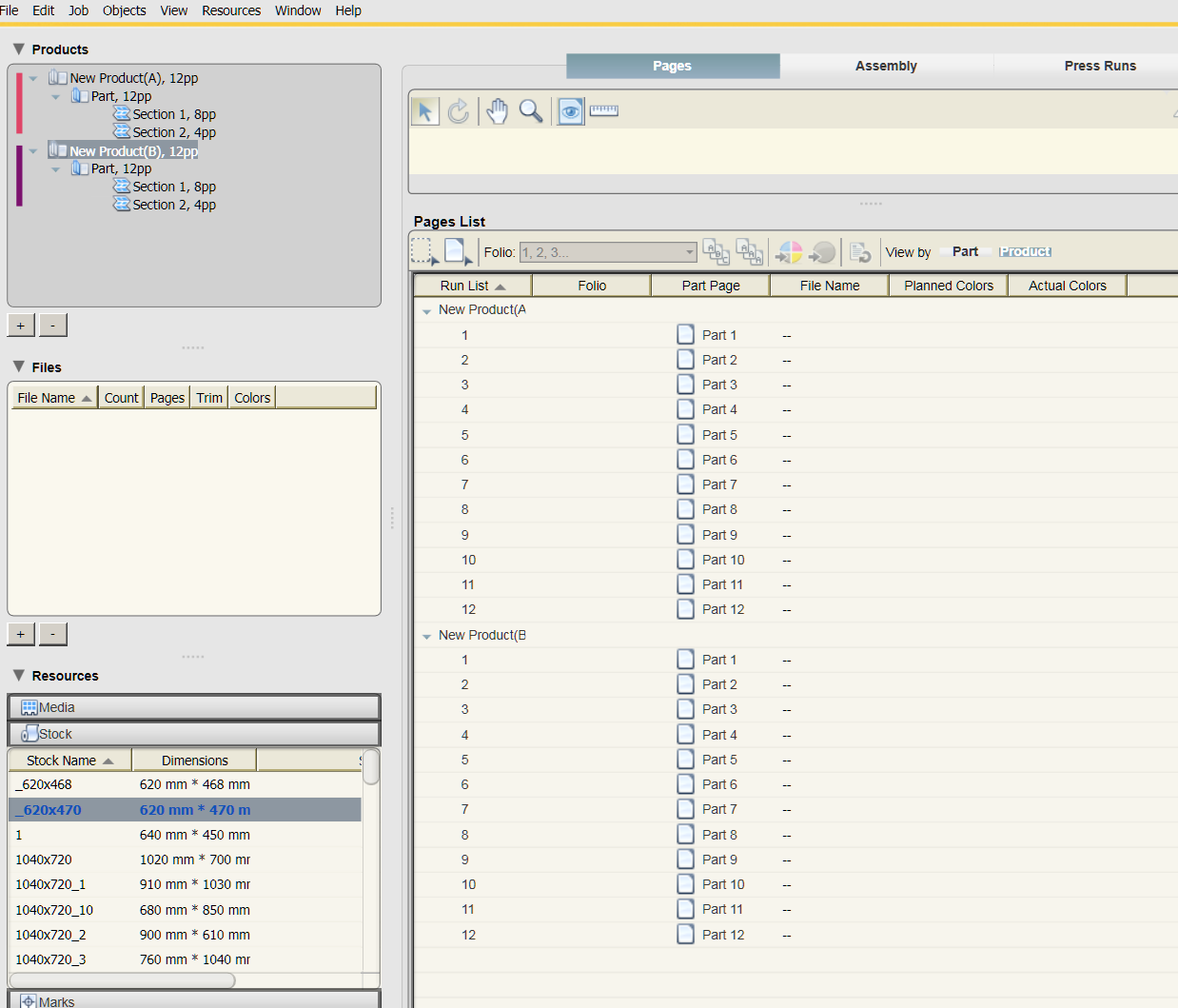This screenshot has width=1178, height=1008.
Task: Open the Assembly tab
Action: tap(886, 66)
